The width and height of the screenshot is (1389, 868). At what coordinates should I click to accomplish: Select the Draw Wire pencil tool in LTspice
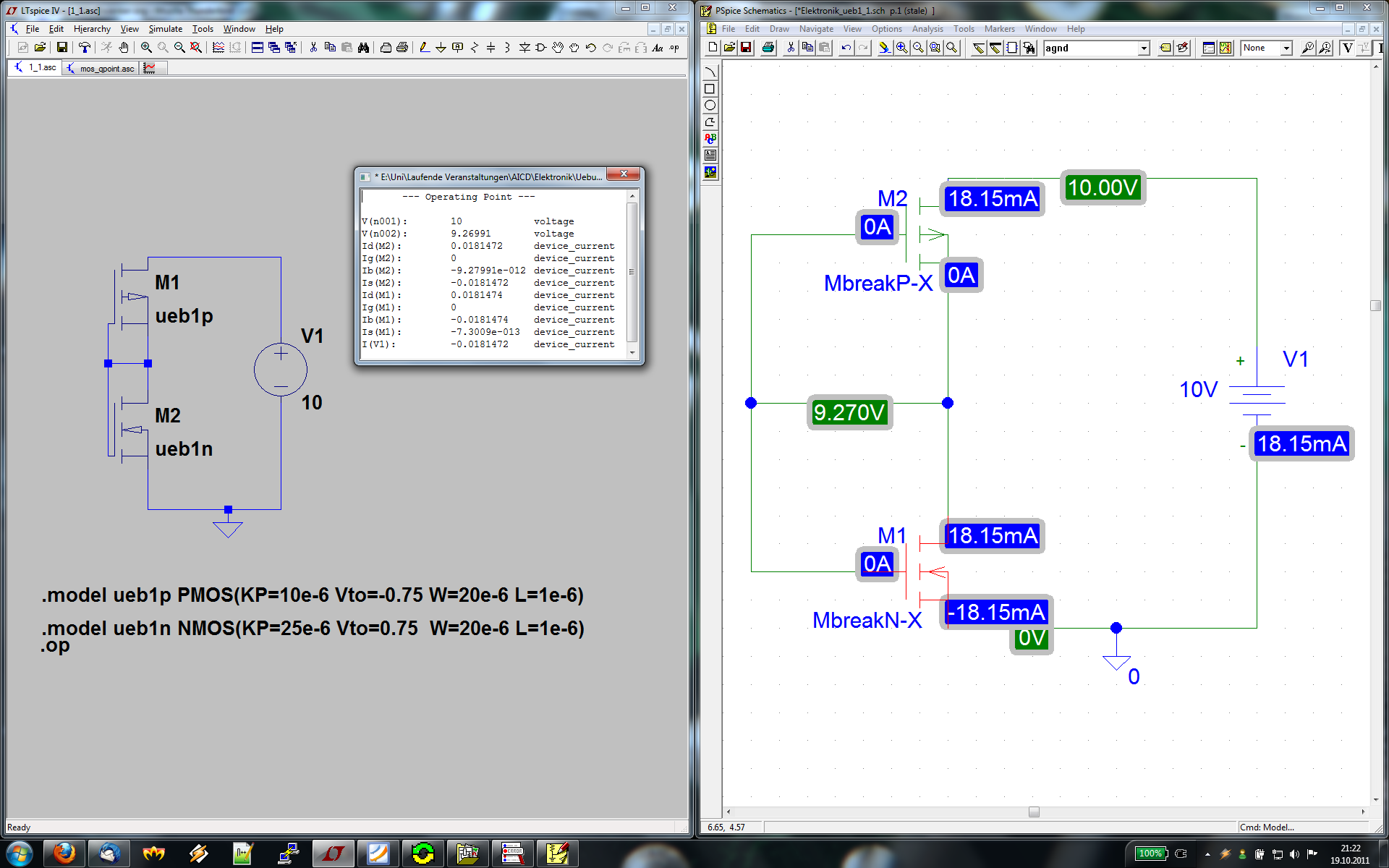425,47
